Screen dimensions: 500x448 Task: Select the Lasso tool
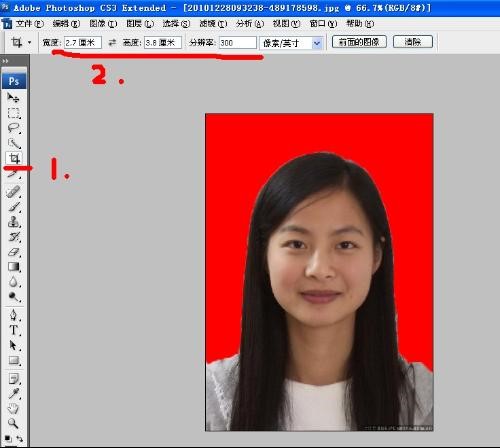[14, 128]
